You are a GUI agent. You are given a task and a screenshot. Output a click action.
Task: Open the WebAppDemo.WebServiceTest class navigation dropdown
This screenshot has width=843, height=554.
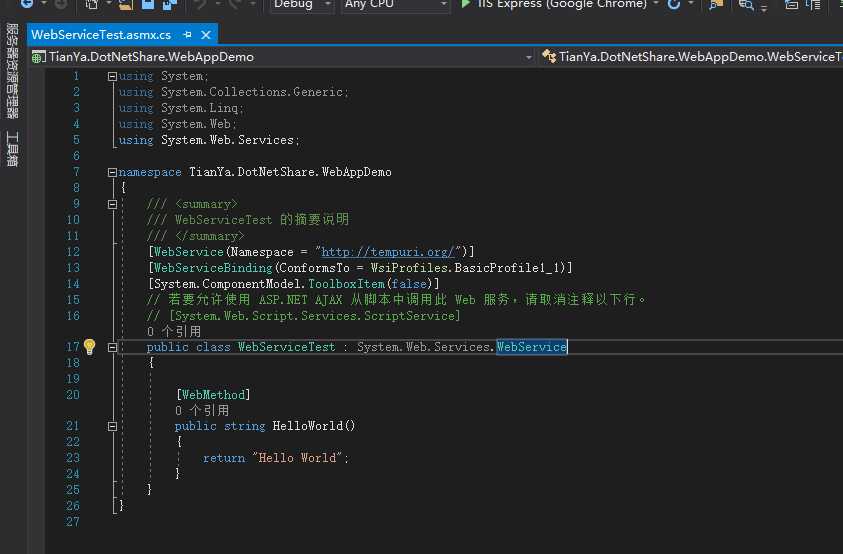691,56
